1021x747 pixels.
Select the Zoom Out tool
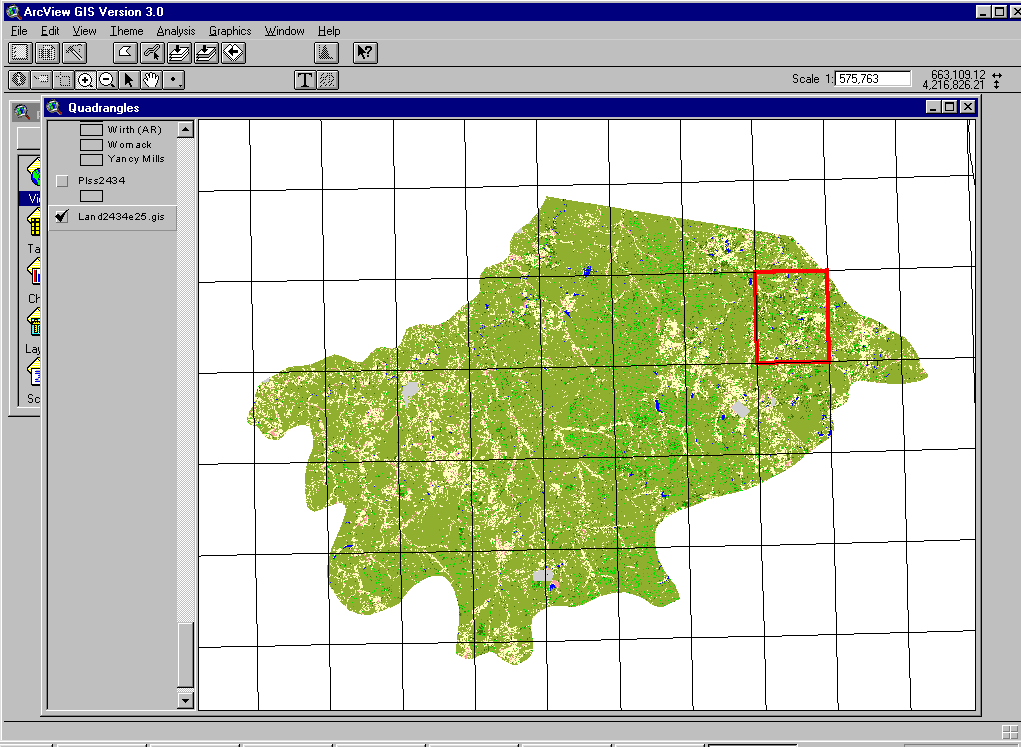tap(107, 80)
